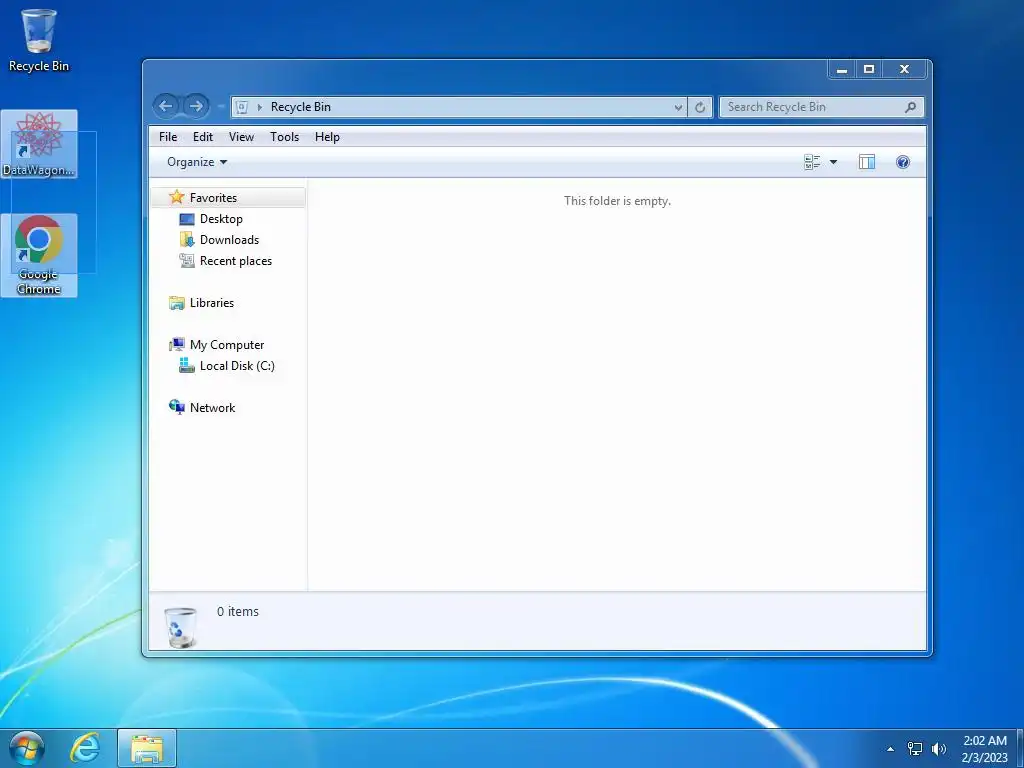
Task: Go forward with the Forward arrow button
Action: point(195,106)
